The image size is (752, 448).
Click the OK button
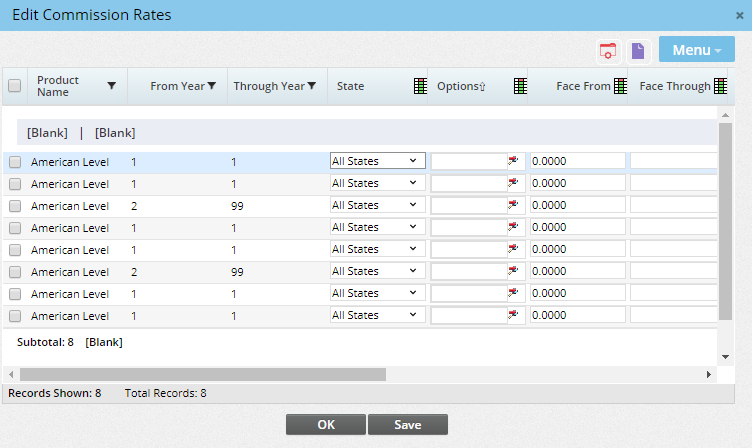pos(325,424)
